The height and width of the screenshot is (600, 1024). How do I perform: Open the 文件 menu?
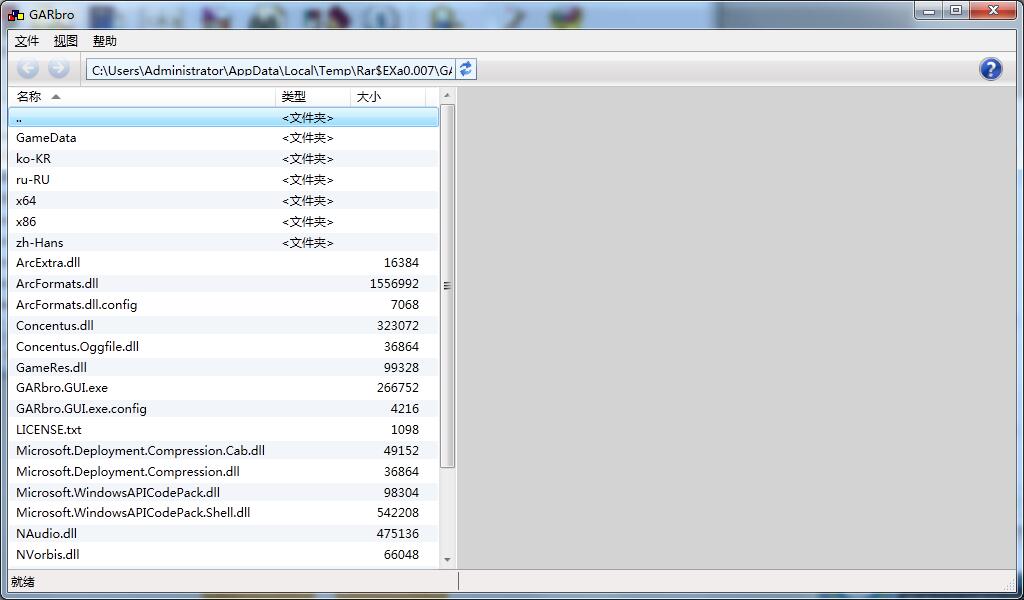pyautogui.click(x=27, y=41)
